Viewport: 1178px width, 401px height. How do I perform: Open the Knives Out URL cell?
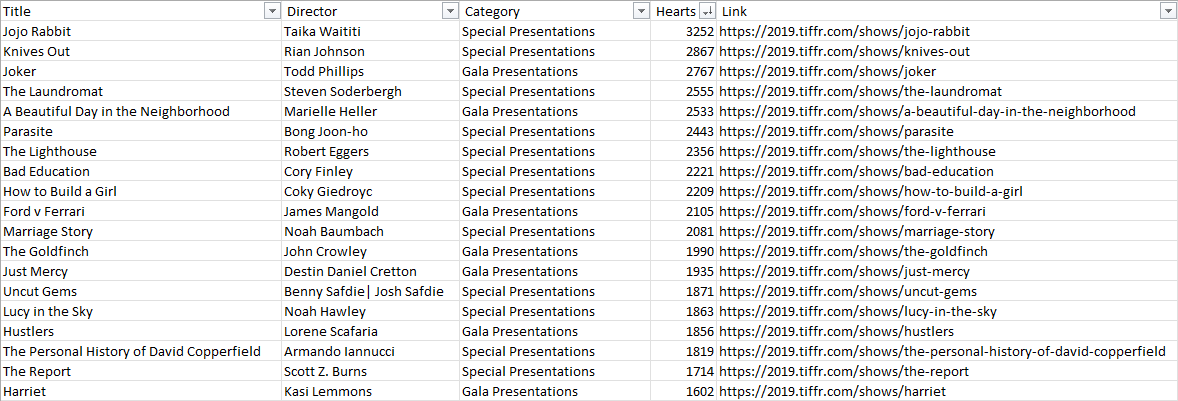point(844,51)
